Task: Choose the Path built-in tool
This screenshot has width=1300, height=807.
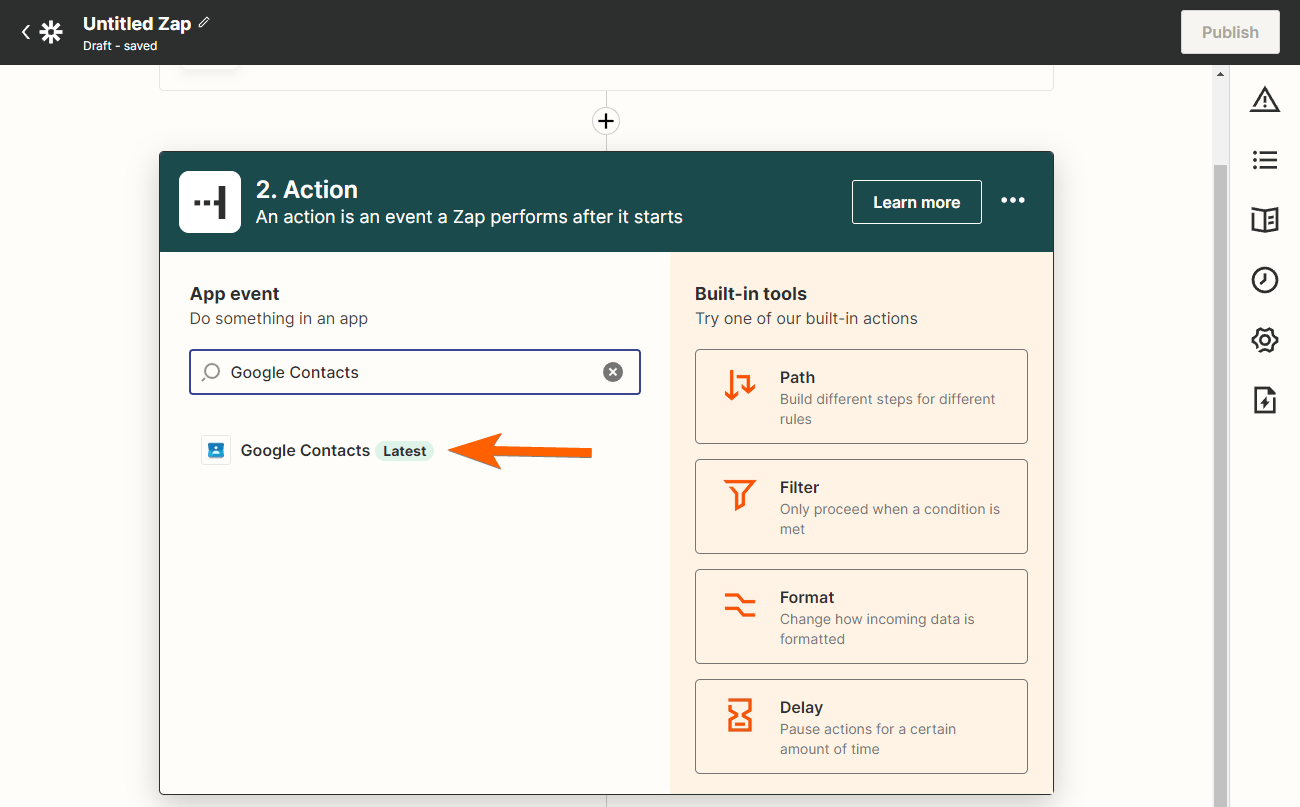Action: click(861, 396)
